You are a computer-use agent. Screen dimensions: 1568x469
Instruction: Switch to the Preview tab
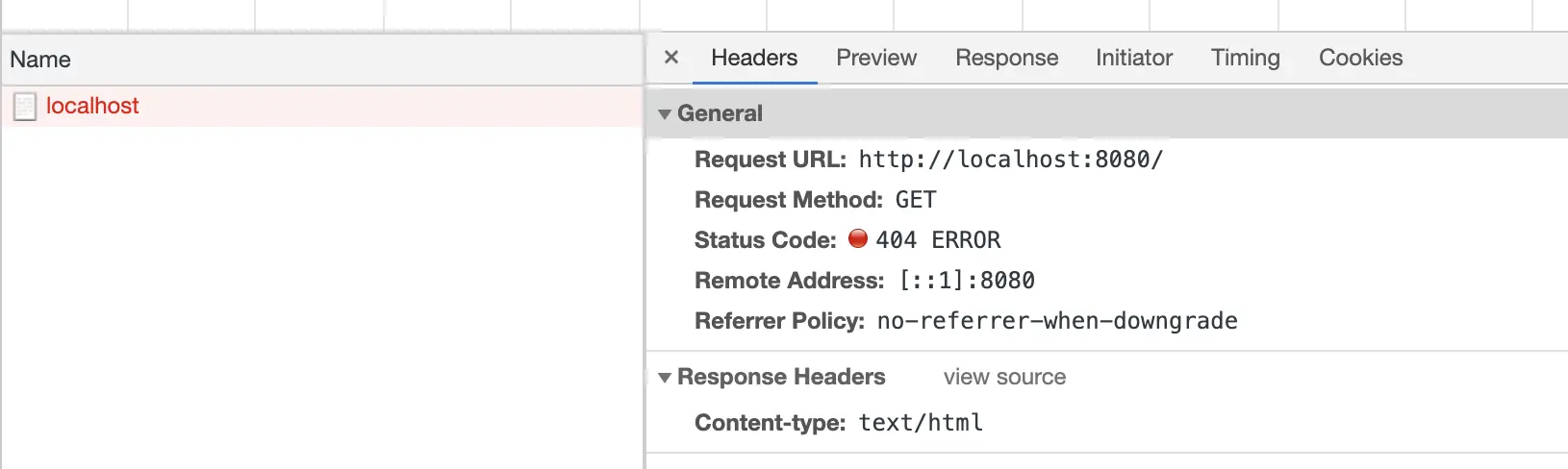(x=876, y=58)
